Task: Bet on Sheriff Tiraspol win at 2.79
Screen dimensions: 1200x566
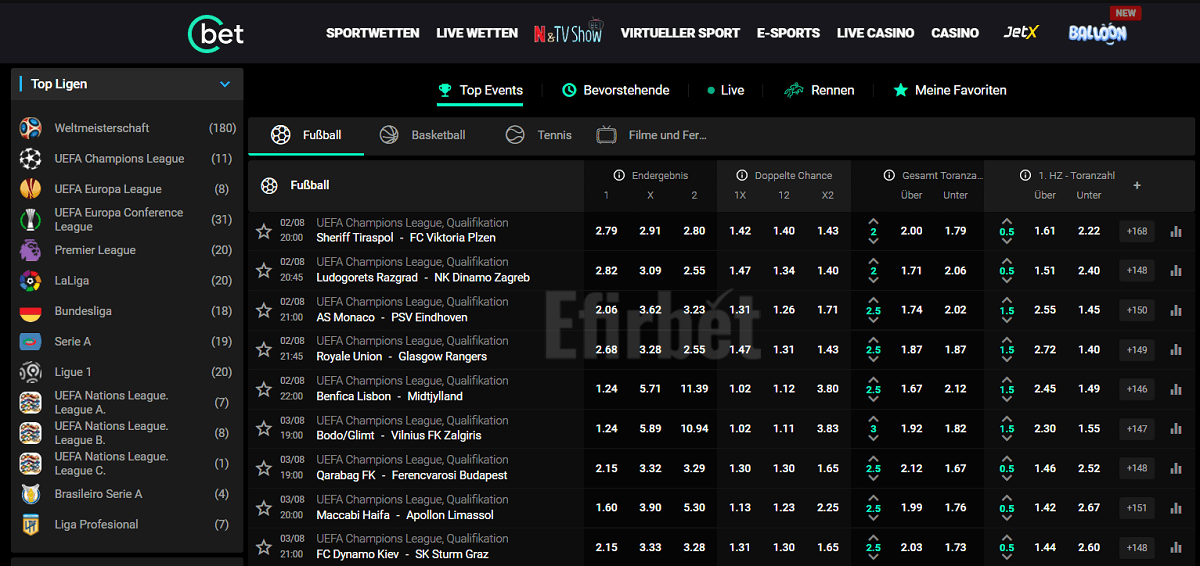Action: [606, 231]
